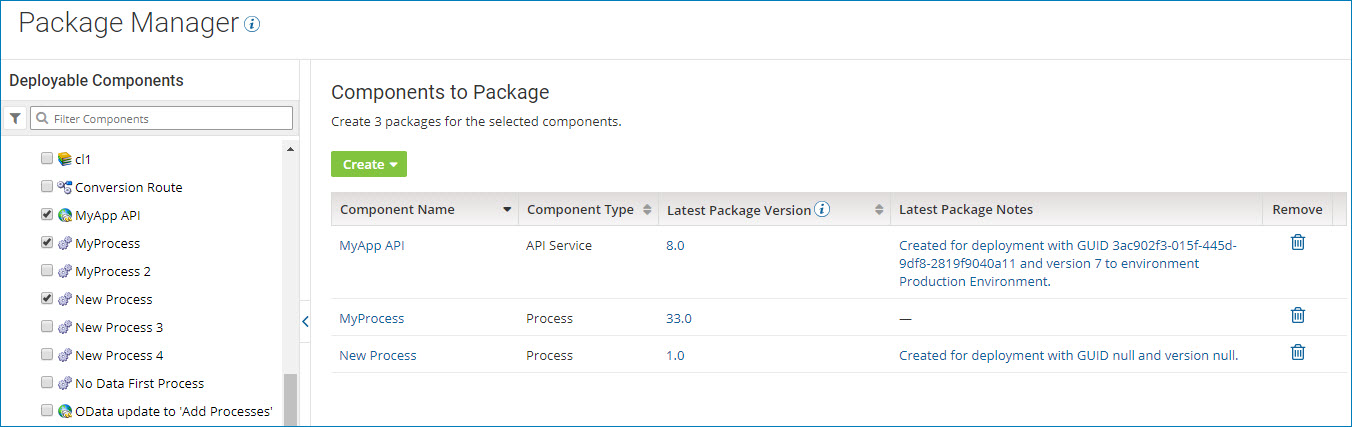Collapse the left panel with chevron
The height and width of the screenshot is (427, 1352).
click(305, 321)
